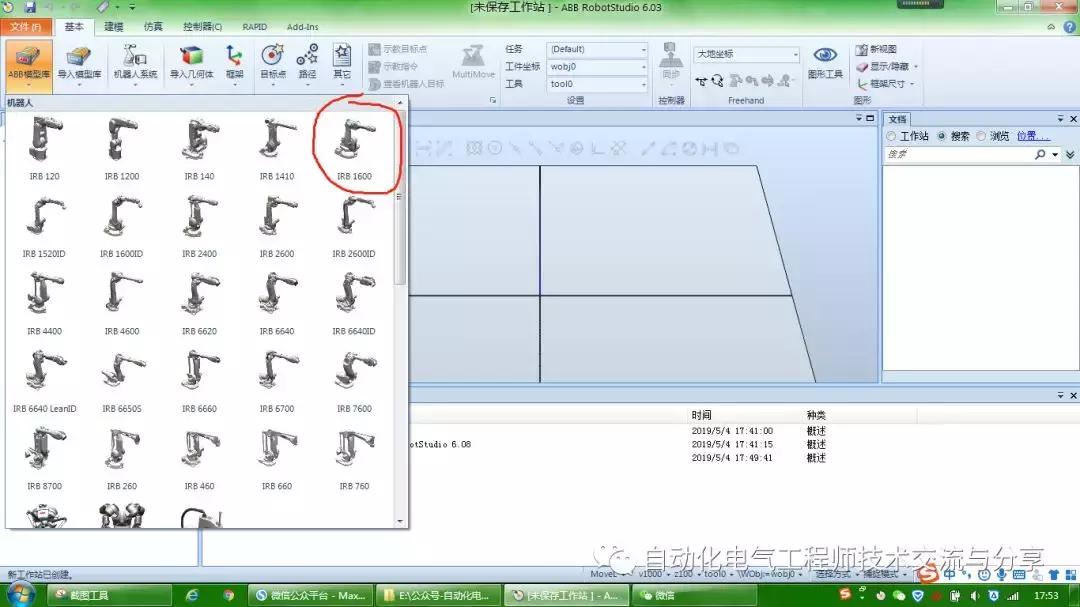Switch to the 建模 ribbon tab
1080x607 pixels.
coord(114,27)
